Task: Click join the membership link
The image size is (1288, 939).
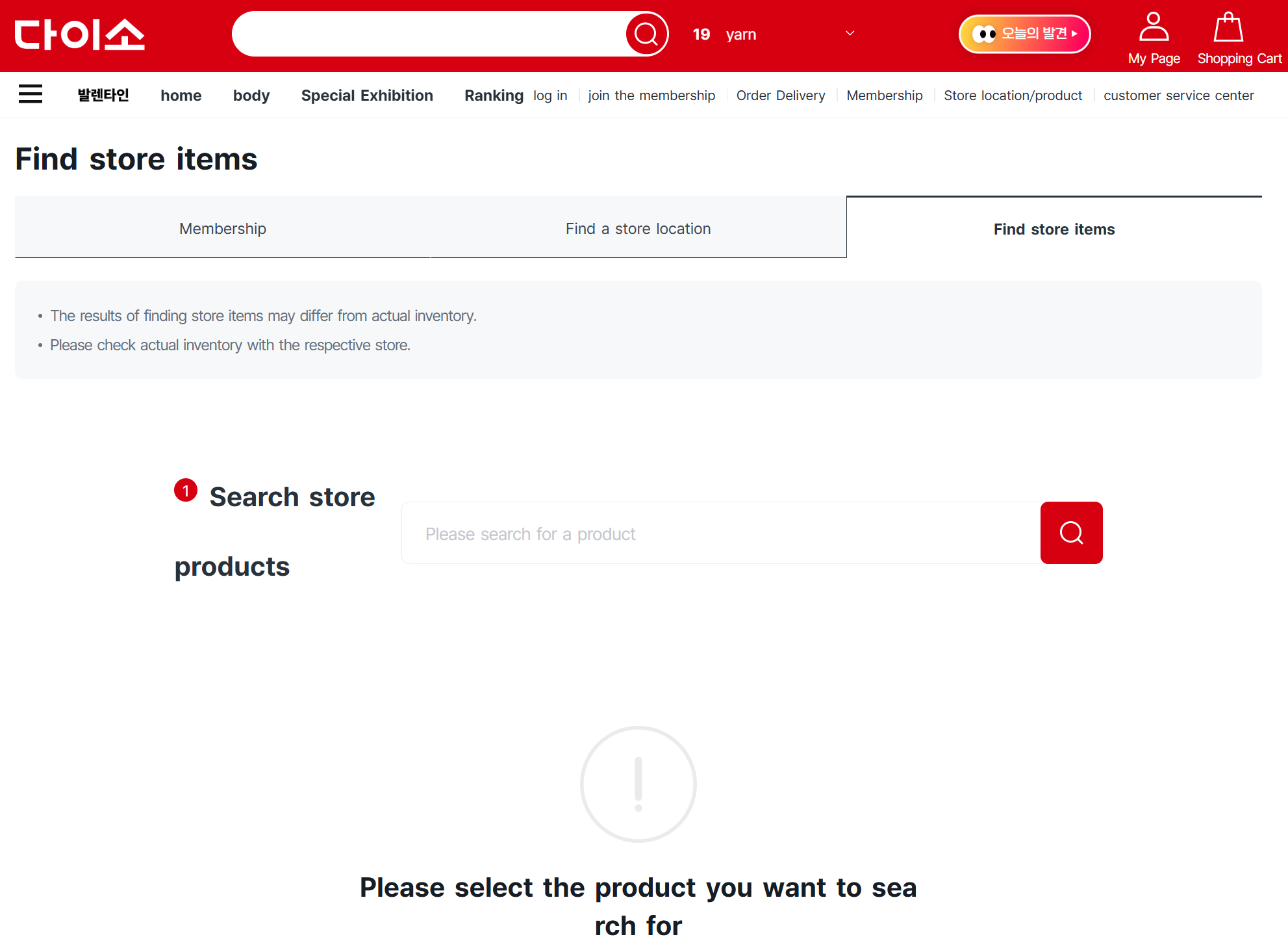Action: point(651,96)
